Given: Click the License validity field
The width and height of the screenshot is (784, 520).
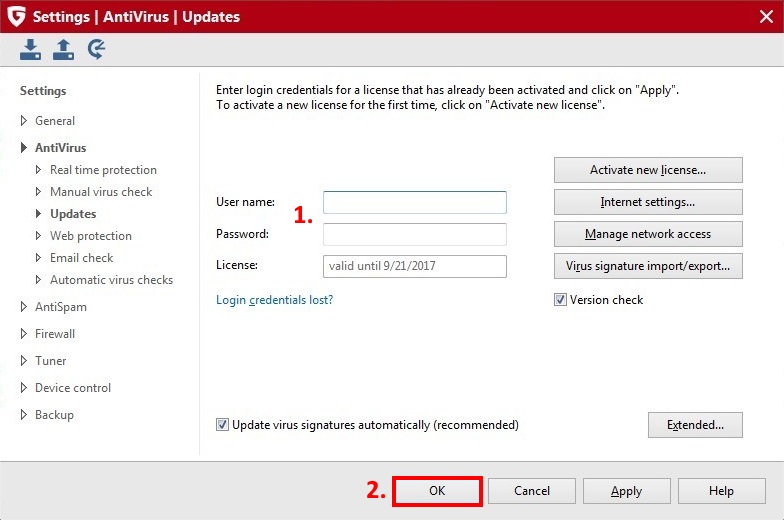Looking at the screenshot, I should pyautogui.click(x=414, y=266).
